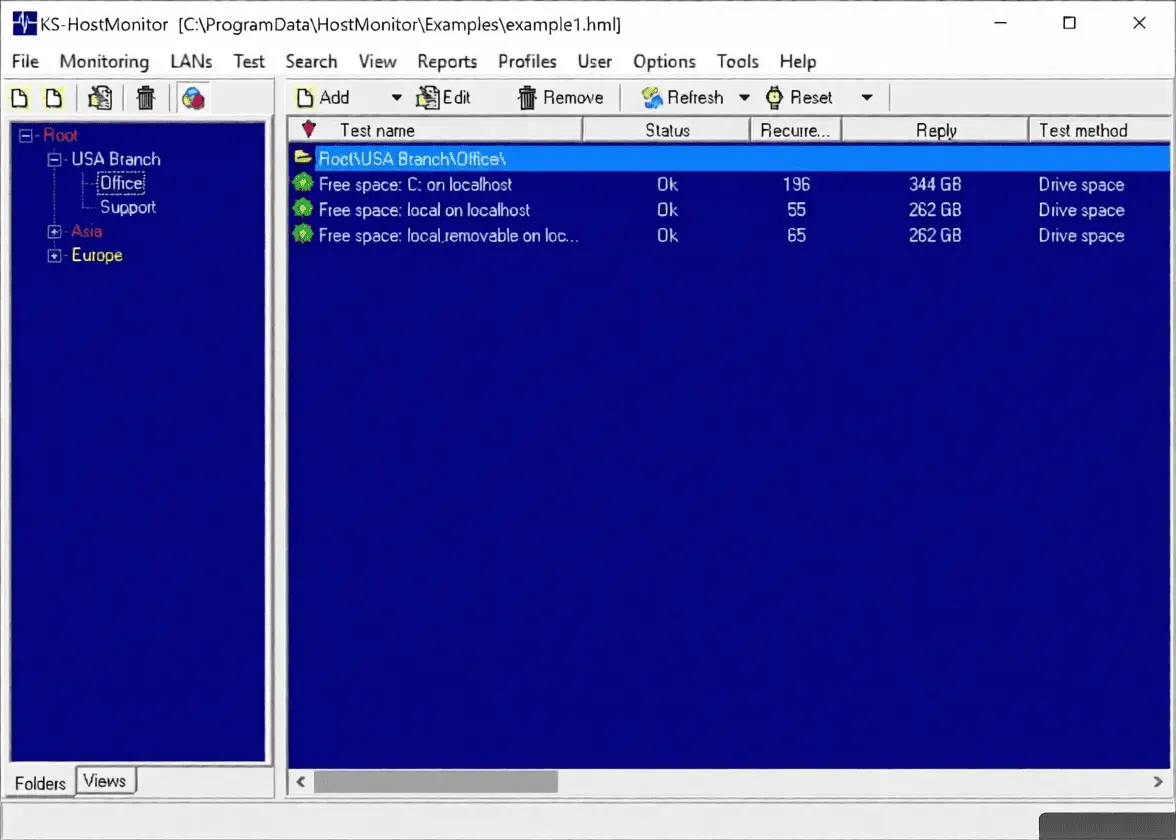1176x840 pixels.
Task: Click green status icon of local on localhost test
Action: (x=303, y=208)
